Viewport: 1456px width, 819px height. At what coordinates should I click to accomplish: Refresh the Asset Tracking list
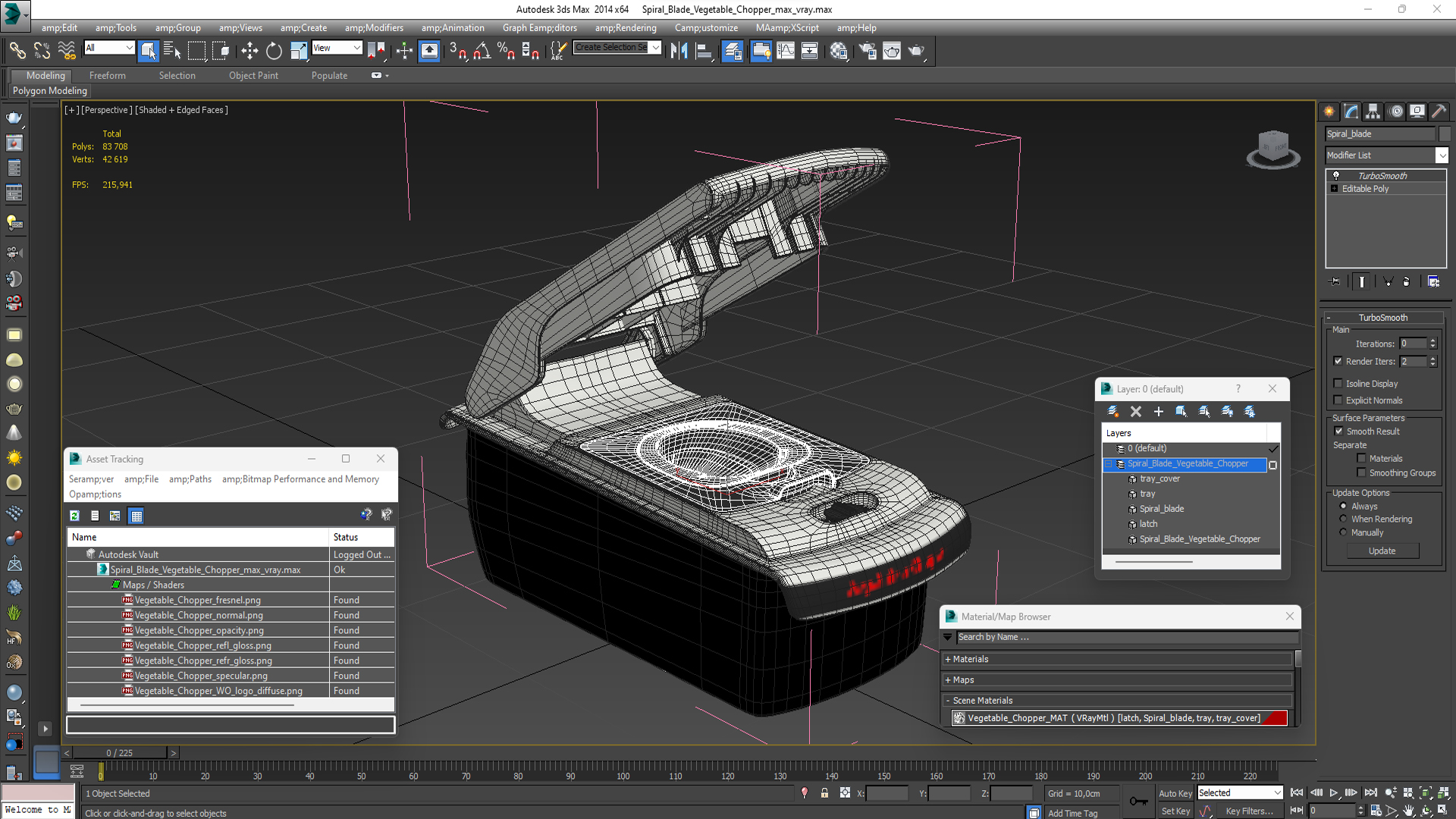point(74,516)
